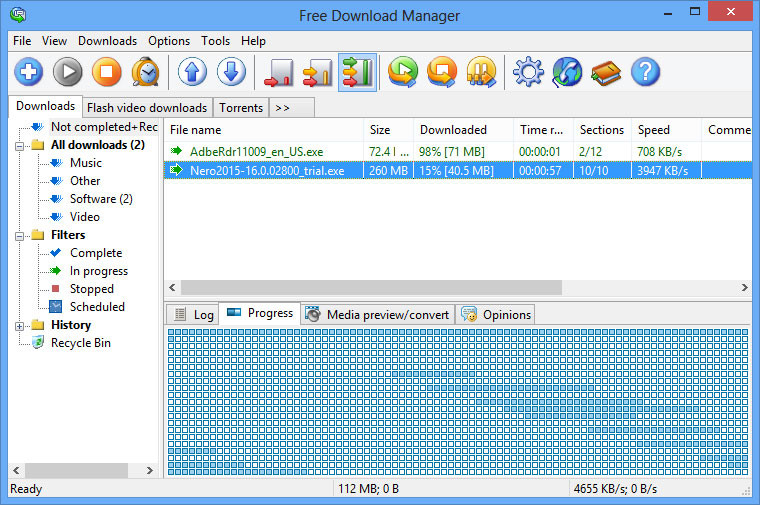
Task: Open the Log tab
Action: (x=193, y=315)
